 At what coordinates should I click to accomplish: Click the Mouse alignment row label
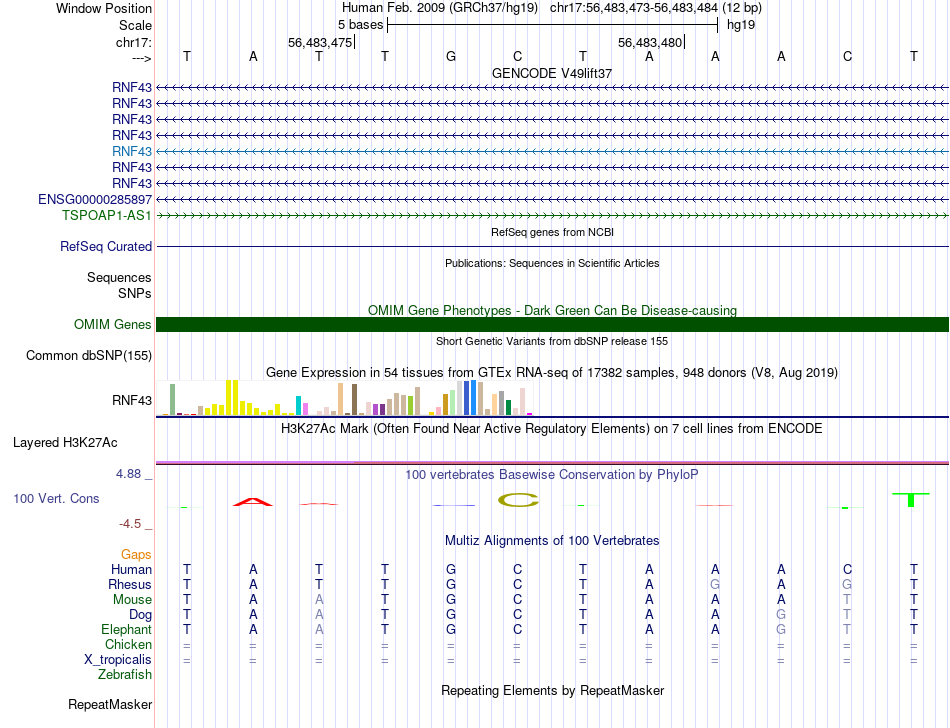pyautogui.click(x=132, y=600)
